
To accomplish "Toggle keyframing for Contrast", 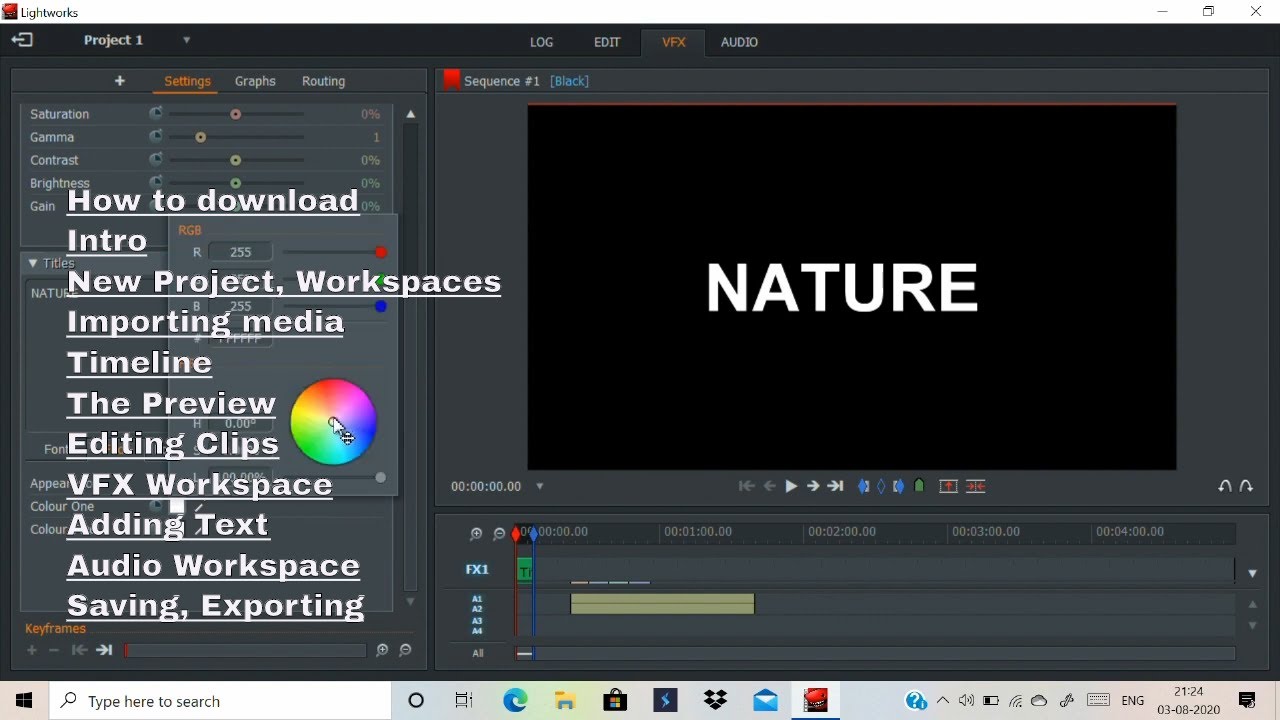I will pyautogui.click(x=156, y=160).
